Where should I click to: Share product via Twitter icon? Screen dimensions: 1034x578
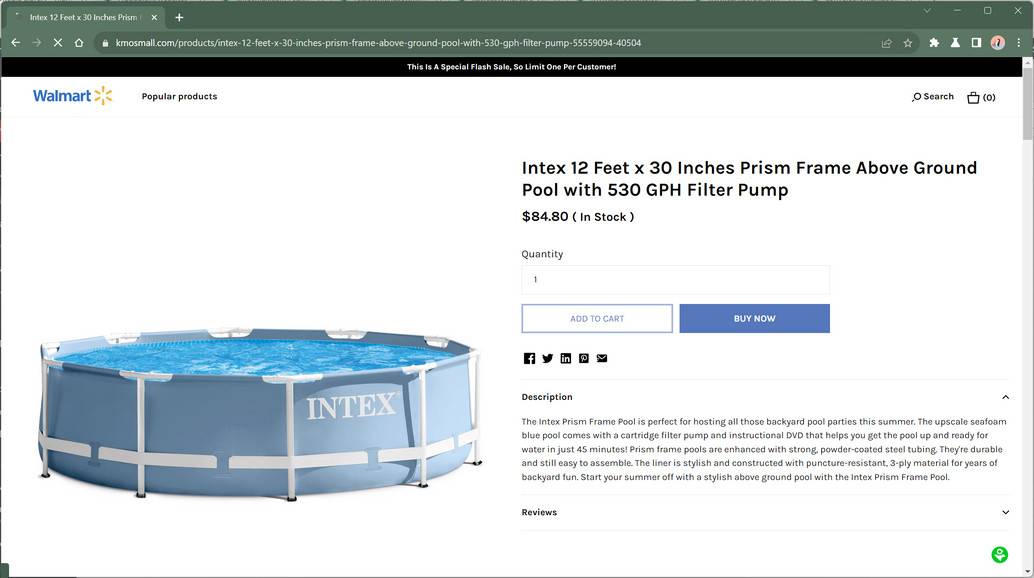point(547,359)
